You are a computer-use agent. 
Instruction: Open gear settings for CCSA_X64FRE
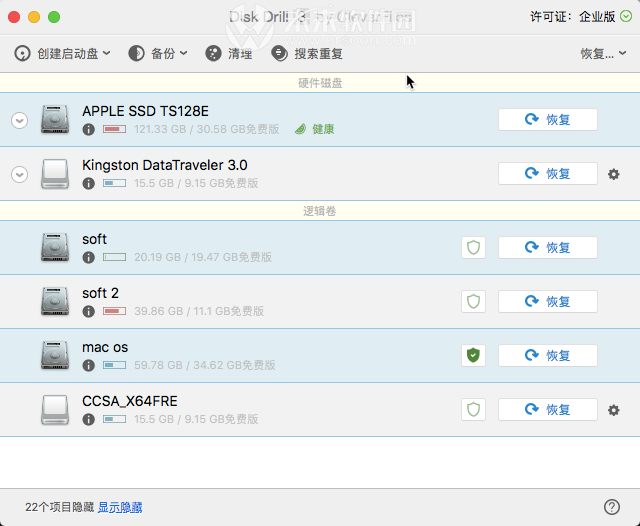click(613, 410)
